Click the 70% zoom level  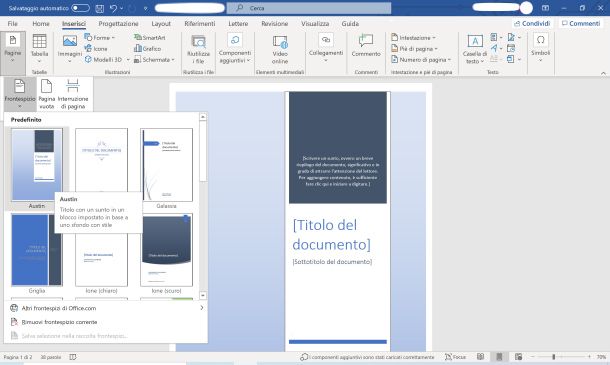[x=601, y=357]
